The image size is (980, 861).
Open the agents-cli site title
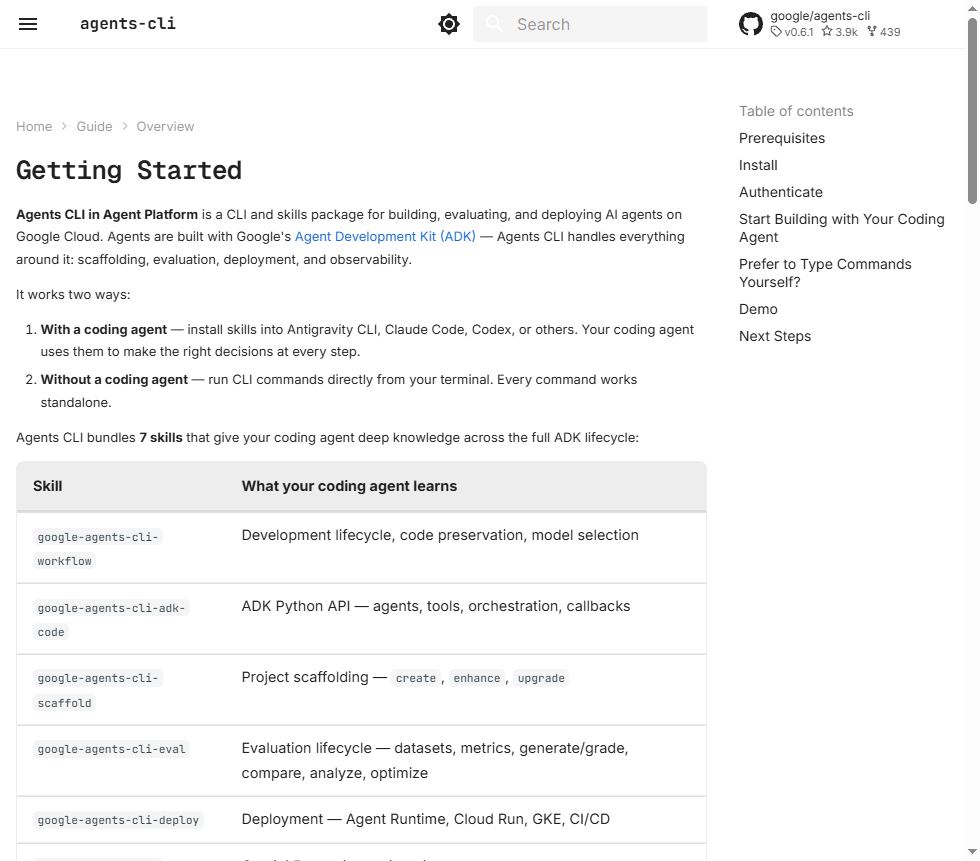tap(128, 24)
